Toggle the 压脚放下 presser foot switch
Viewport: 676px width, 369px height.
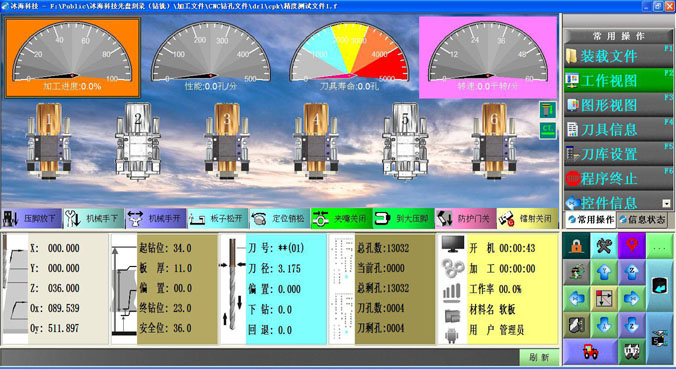coord(31,219)
